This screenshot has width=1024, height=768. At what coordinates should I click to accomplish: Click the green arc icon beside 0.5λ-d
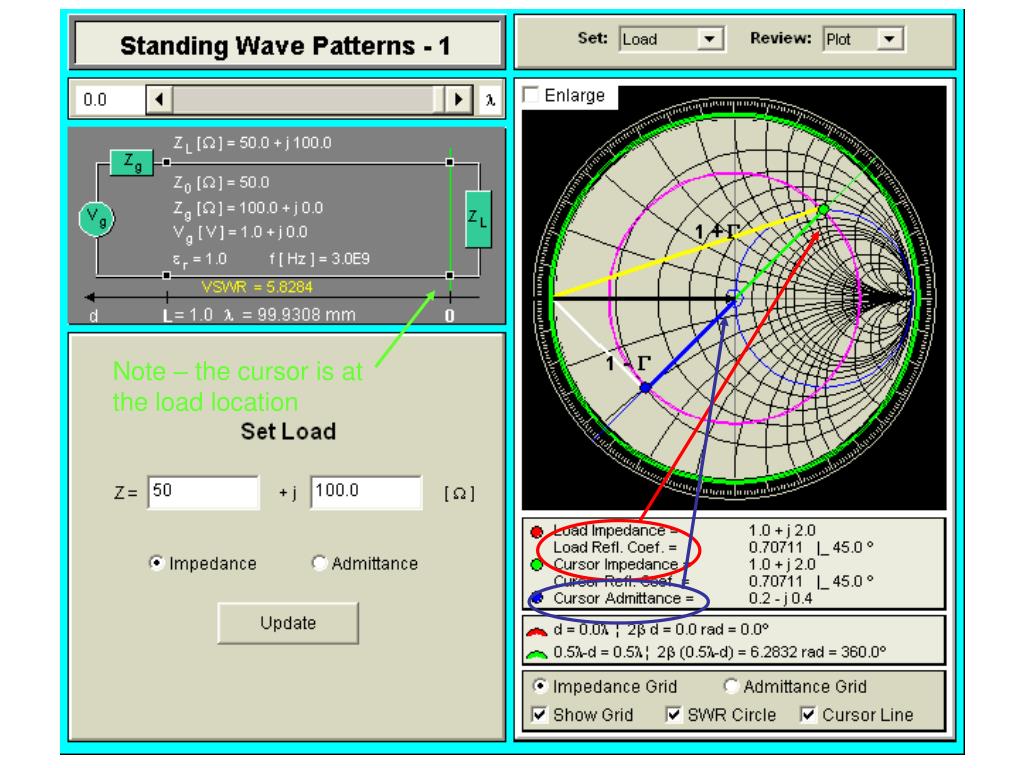(537, 654)
